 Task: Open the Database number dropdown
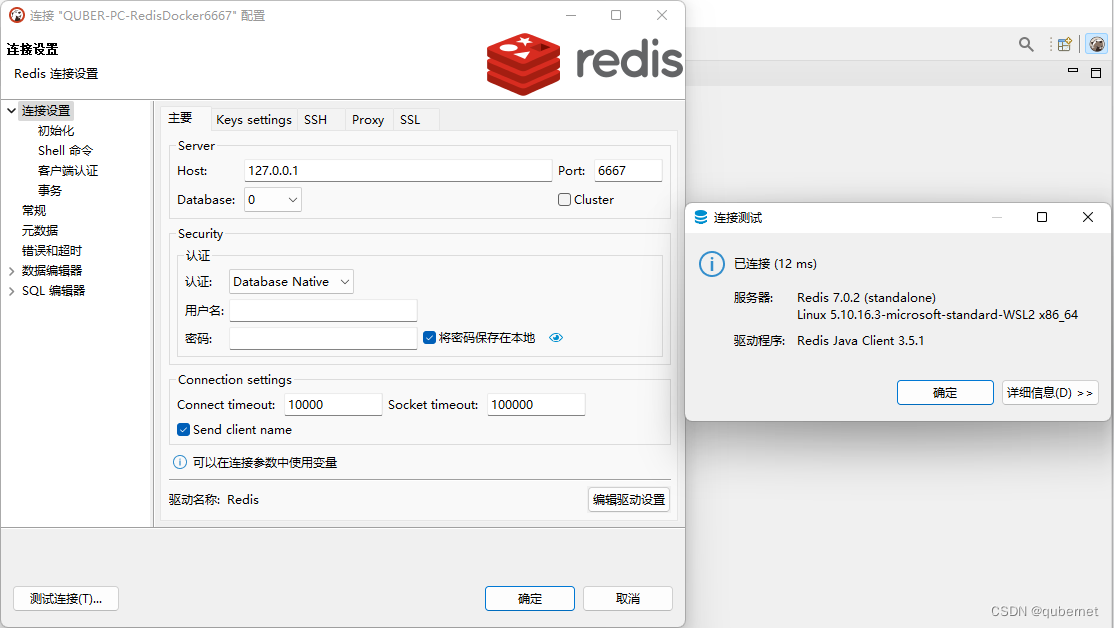(273, 200)
